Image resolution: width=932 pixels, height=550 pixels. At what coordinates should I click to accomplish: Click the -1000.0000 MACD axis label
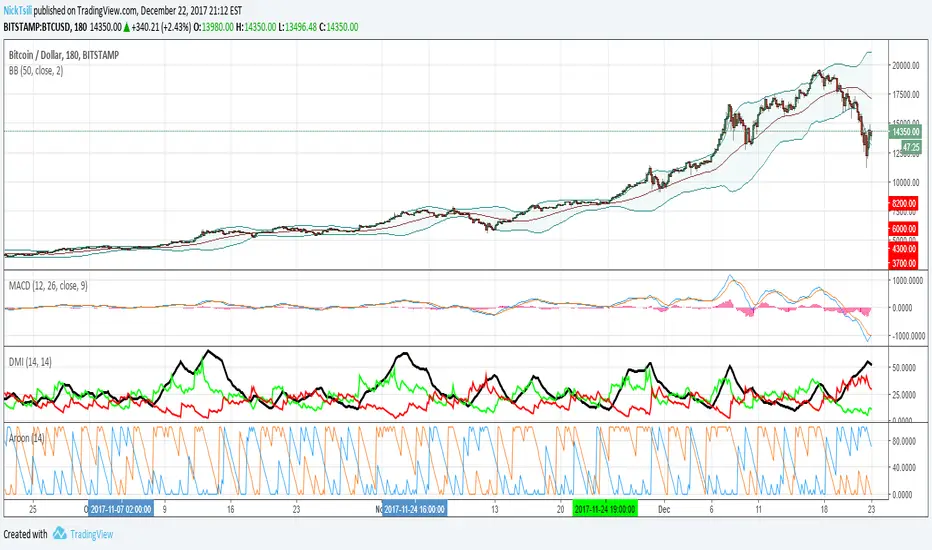[907, 336]
